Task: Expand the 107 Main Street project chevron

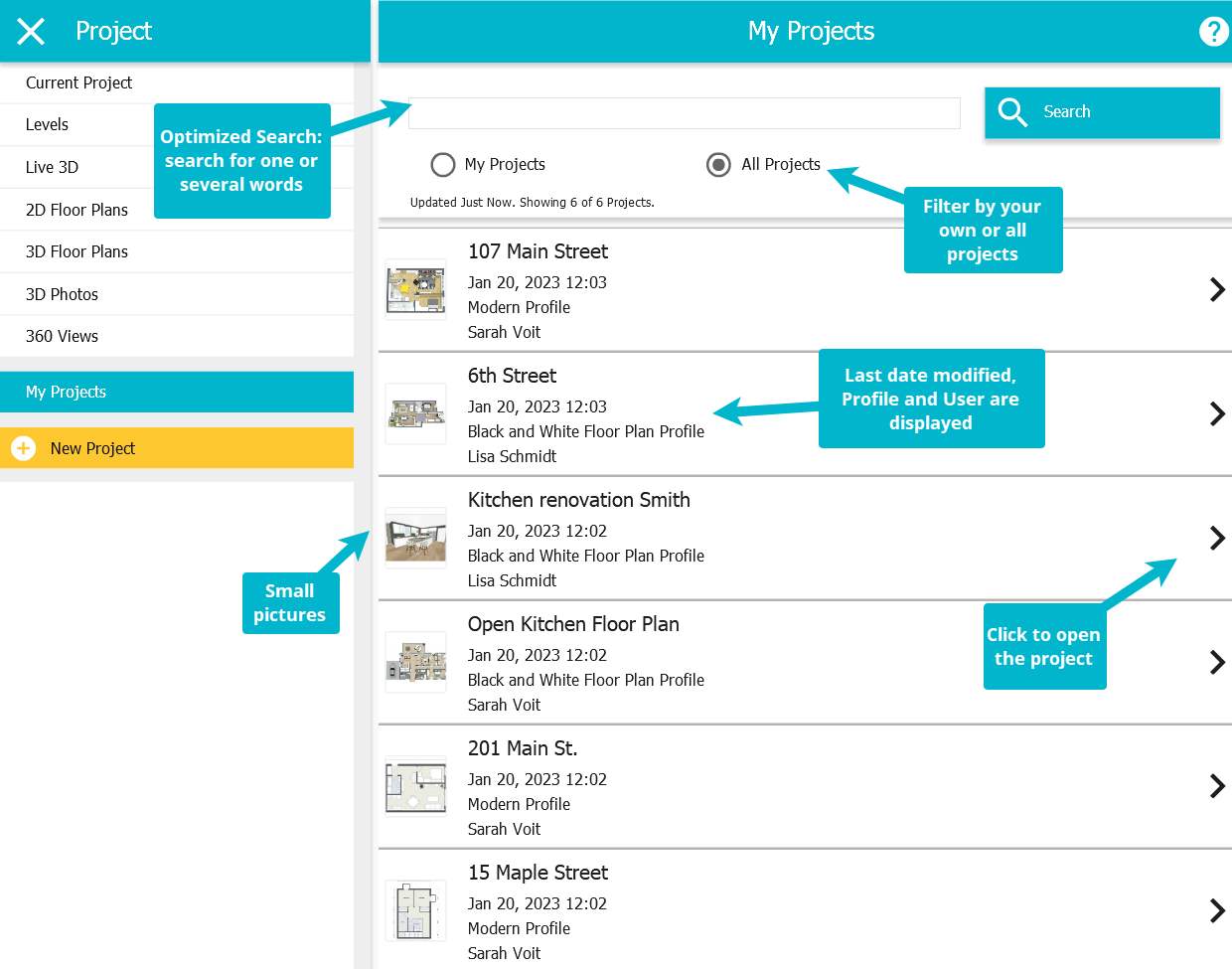Action: 1216,289
